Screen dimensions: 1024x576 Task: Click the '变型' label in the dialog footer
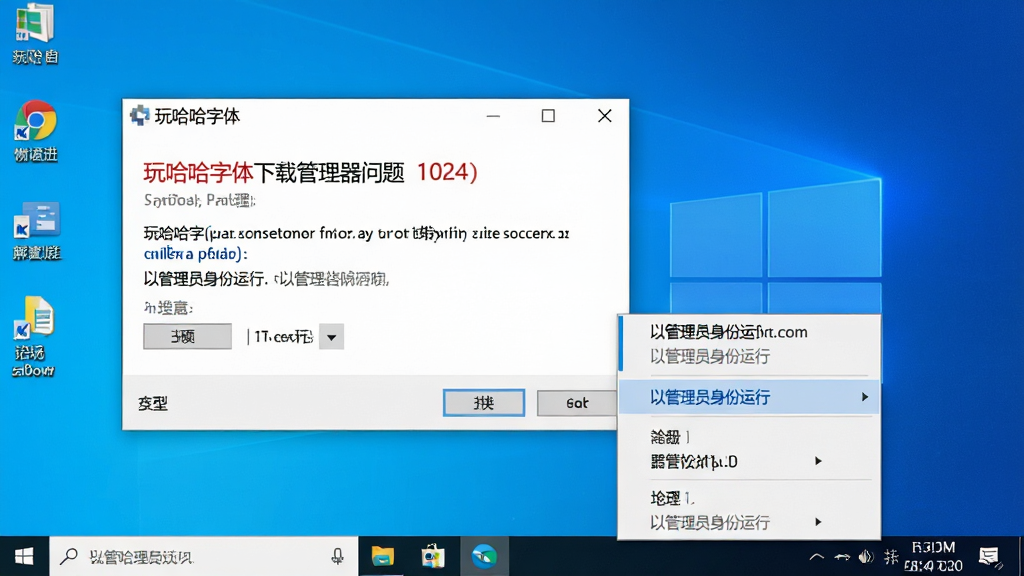[x=153, y=404]
